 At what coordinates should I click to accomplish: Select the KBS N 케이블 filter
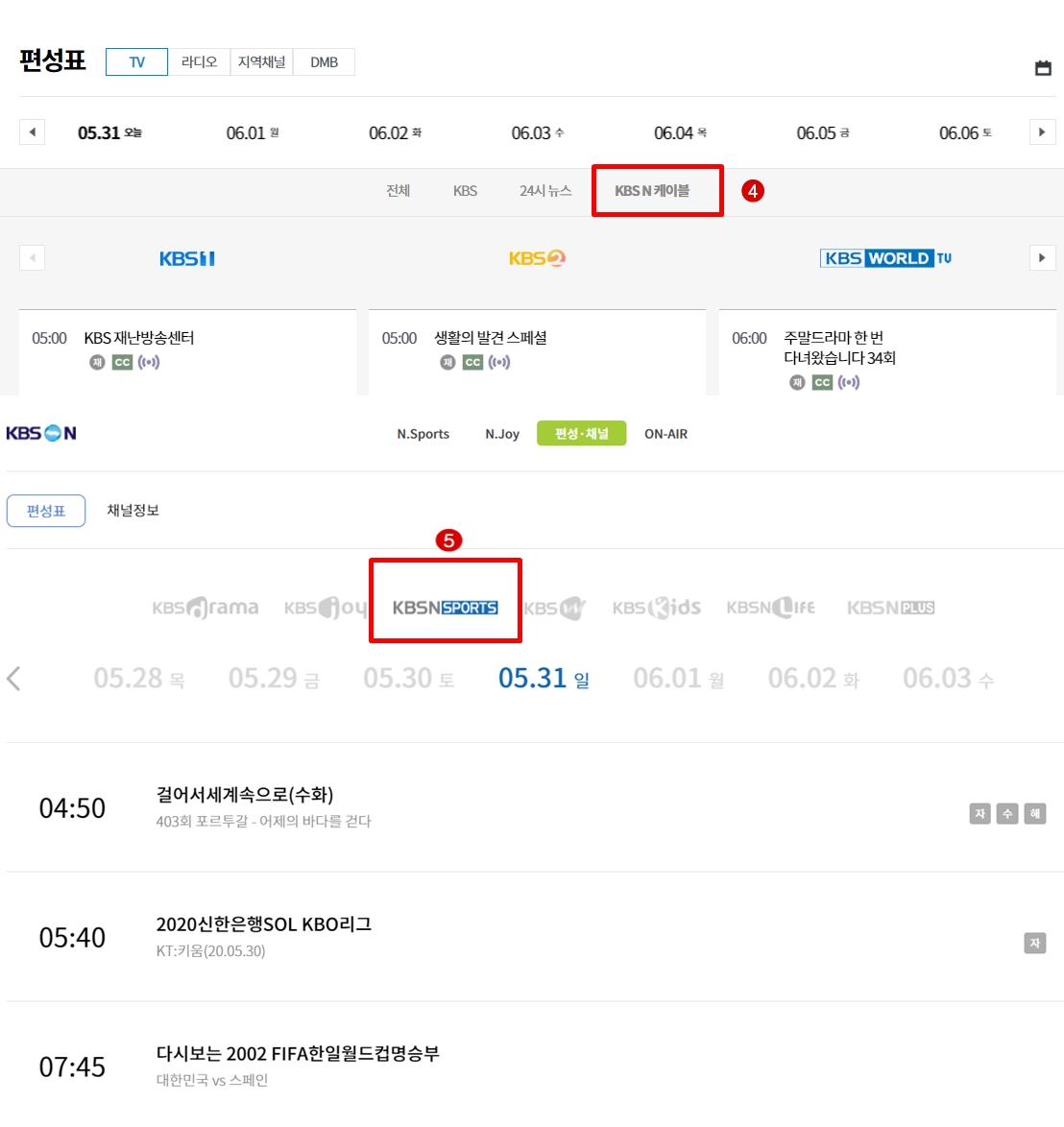tap(652, 190)
